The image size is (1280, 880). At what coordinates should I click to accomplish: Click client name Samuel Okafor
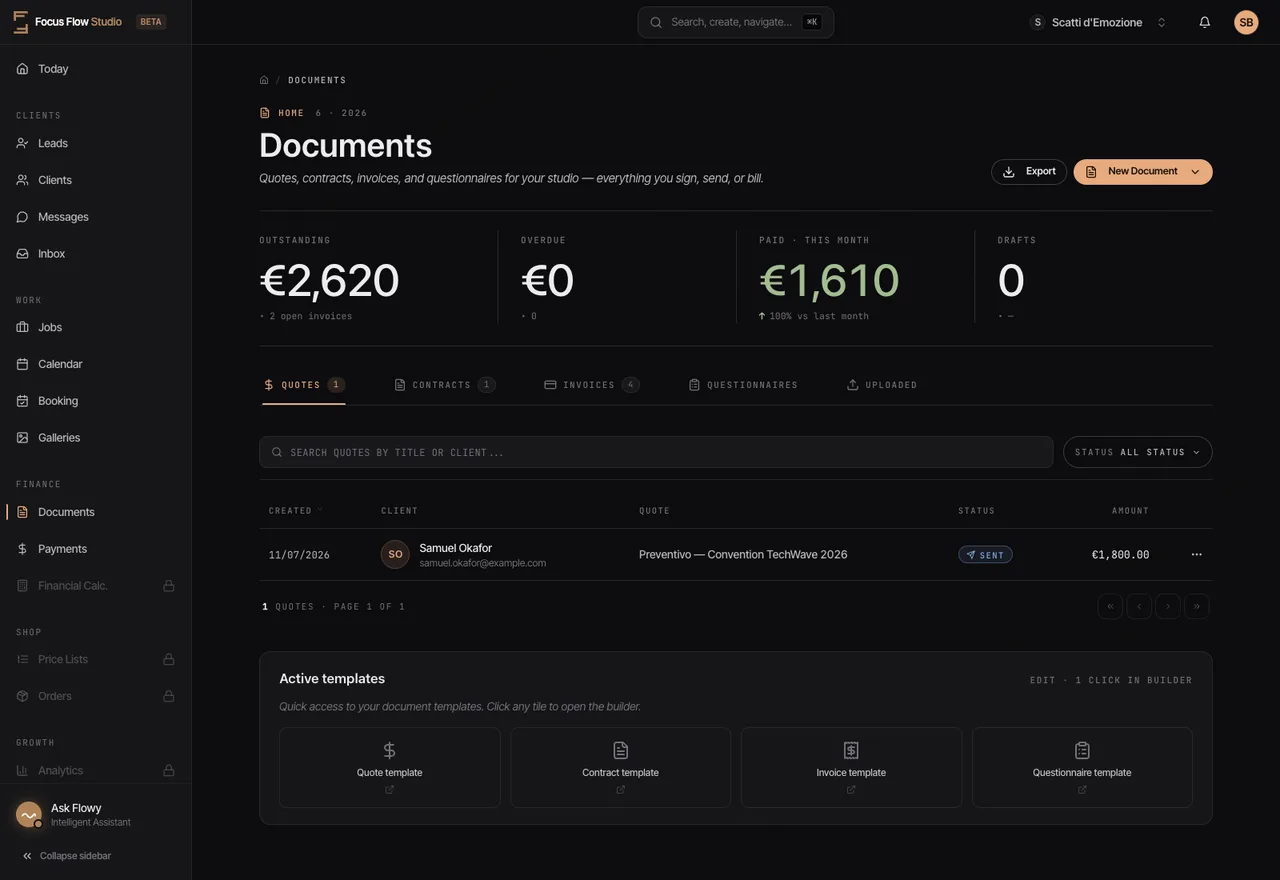pos(456,548)
